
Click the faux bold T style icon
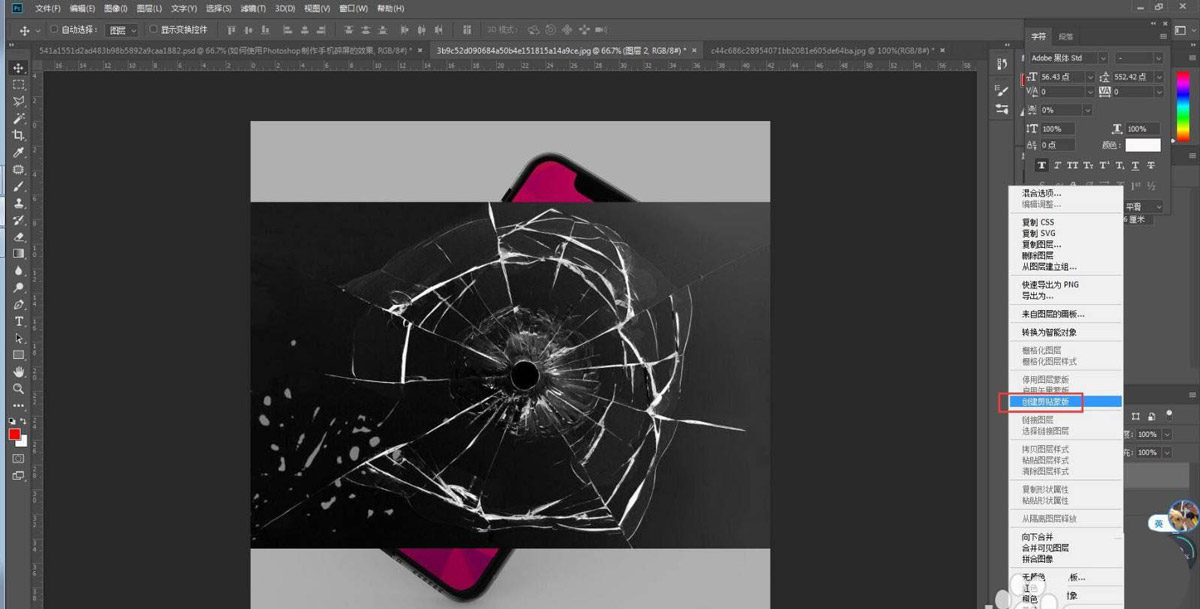[1041, 165]
